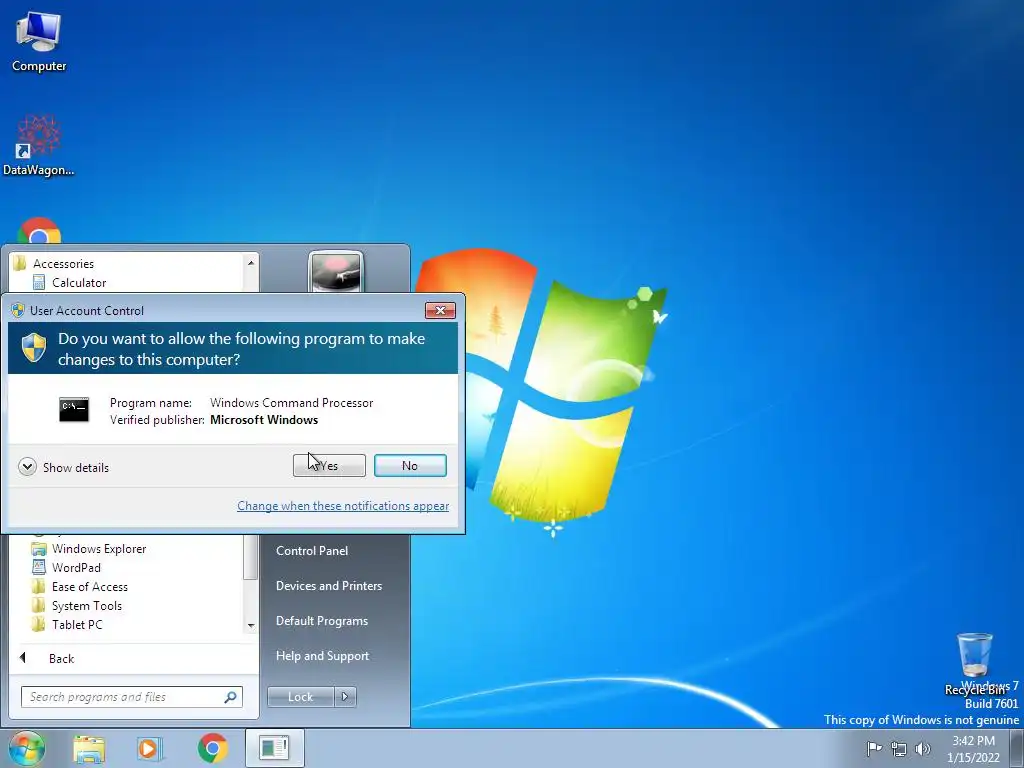Click the user account picture in Start menu
The image size is (1024, 768).
[x=336, y=272]
